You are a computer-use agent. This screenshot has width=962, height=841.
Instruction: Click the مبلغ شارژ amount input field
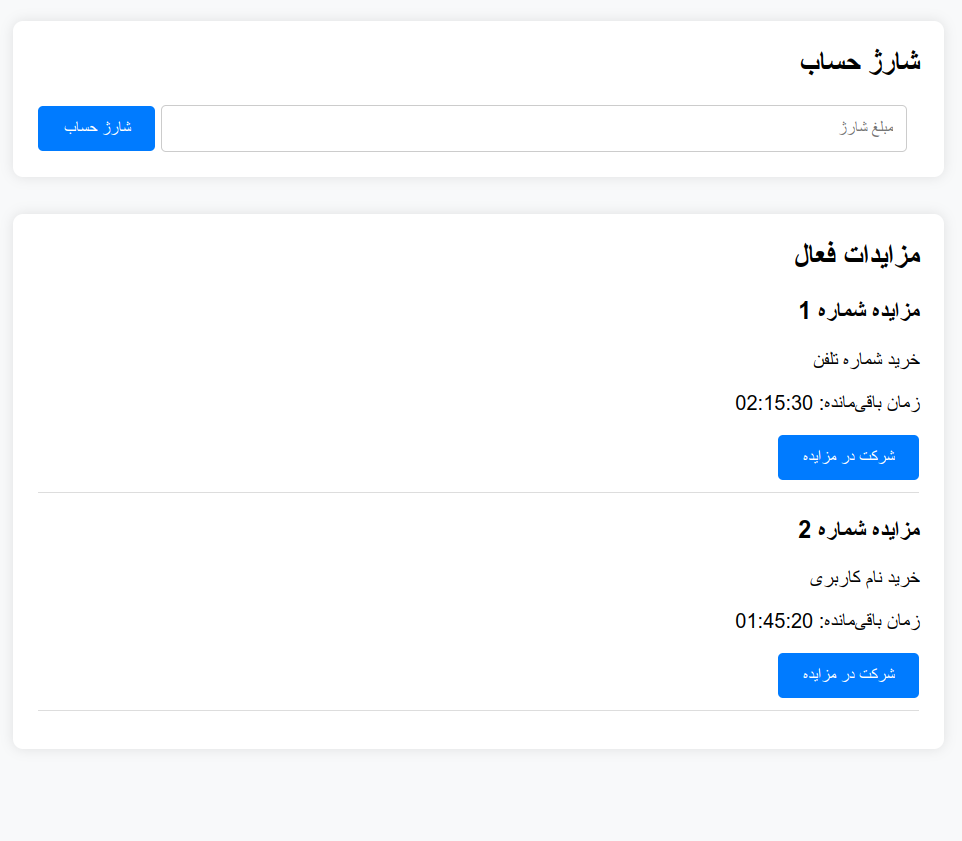click(x=533, y=129)
